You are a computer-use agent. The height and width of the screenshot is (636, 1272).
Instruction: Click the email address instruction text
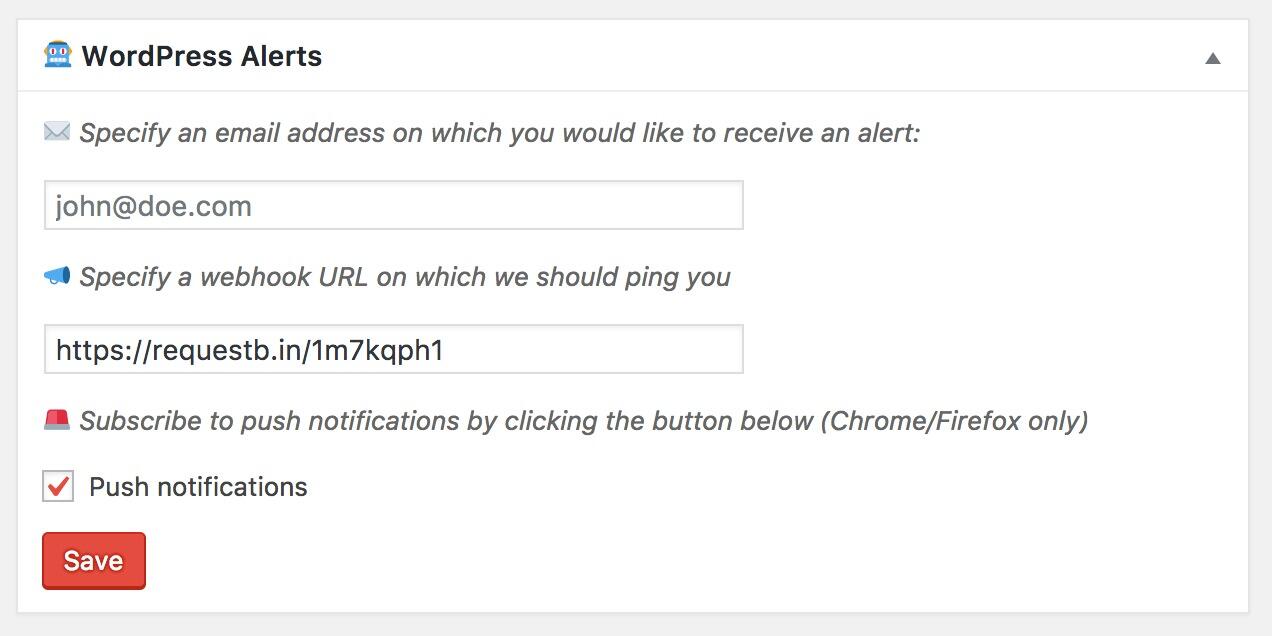(499, 133)
